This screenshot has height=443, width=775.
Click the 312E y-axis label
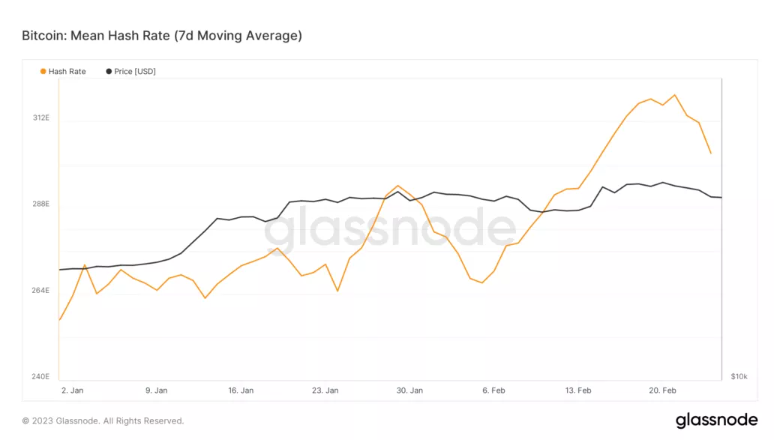click(41, 118)
